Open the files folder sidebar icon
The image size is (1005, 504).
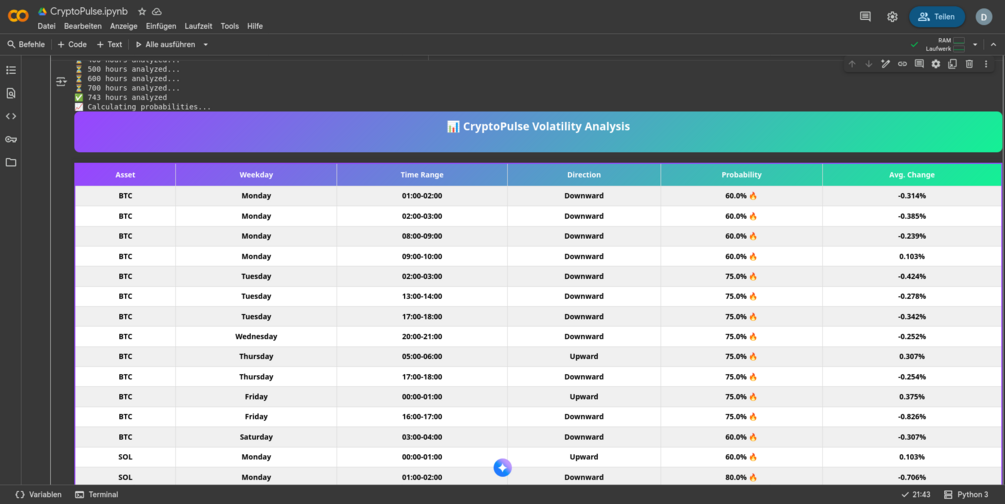11,162
